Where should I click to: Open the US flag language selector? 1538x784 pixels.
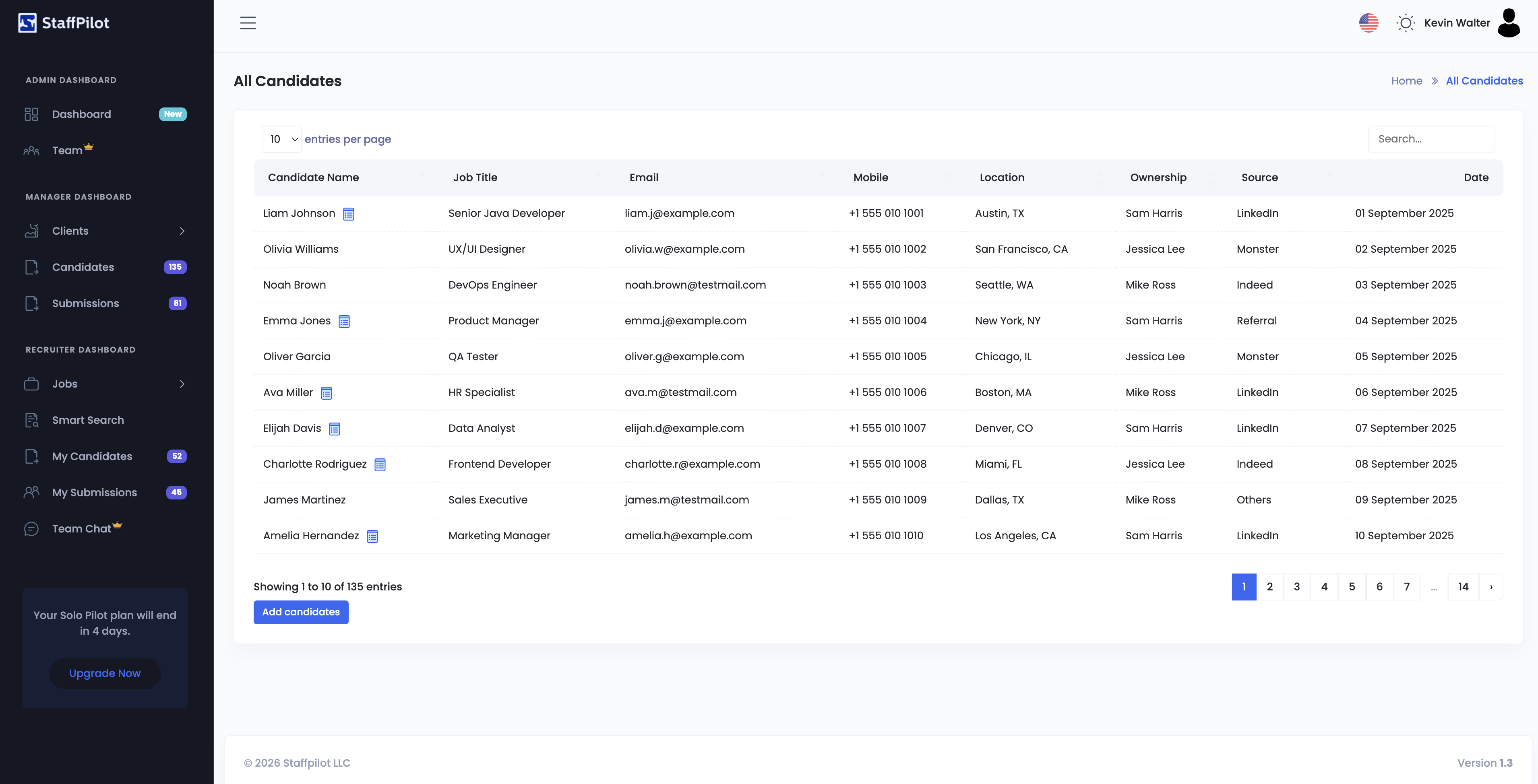coord(1368,23)
